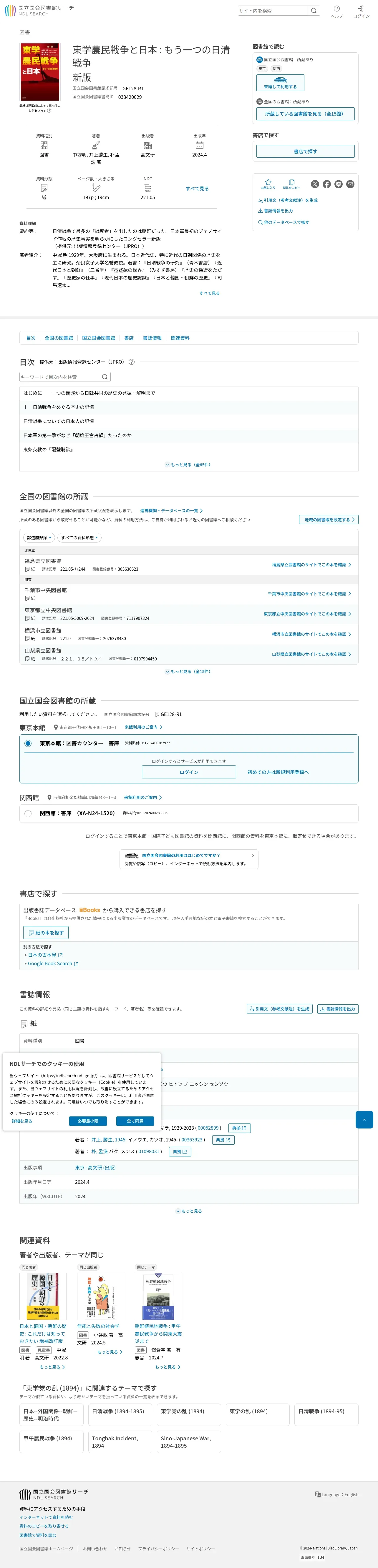
Task: Expand もっと見る under bibliographic info
Action: point(189,1211)
